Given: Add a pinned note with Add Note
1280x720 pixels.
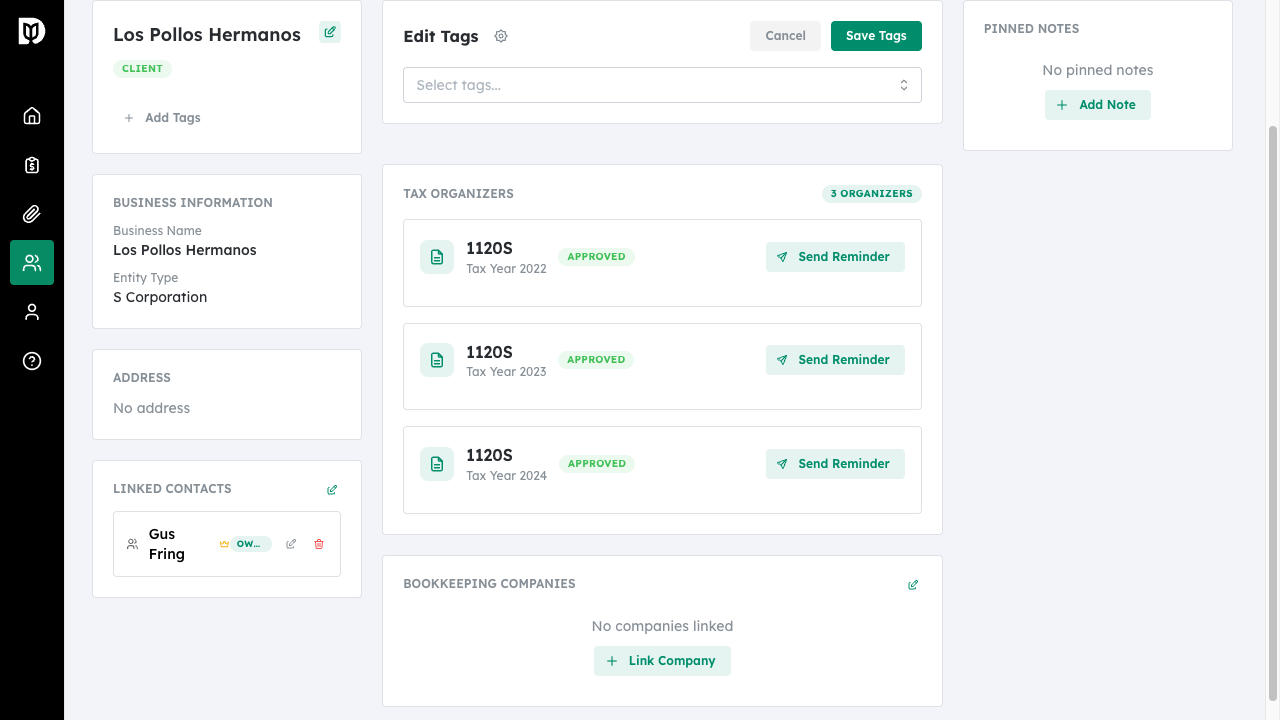Looking at the screenshot, I should (1097, 104).
